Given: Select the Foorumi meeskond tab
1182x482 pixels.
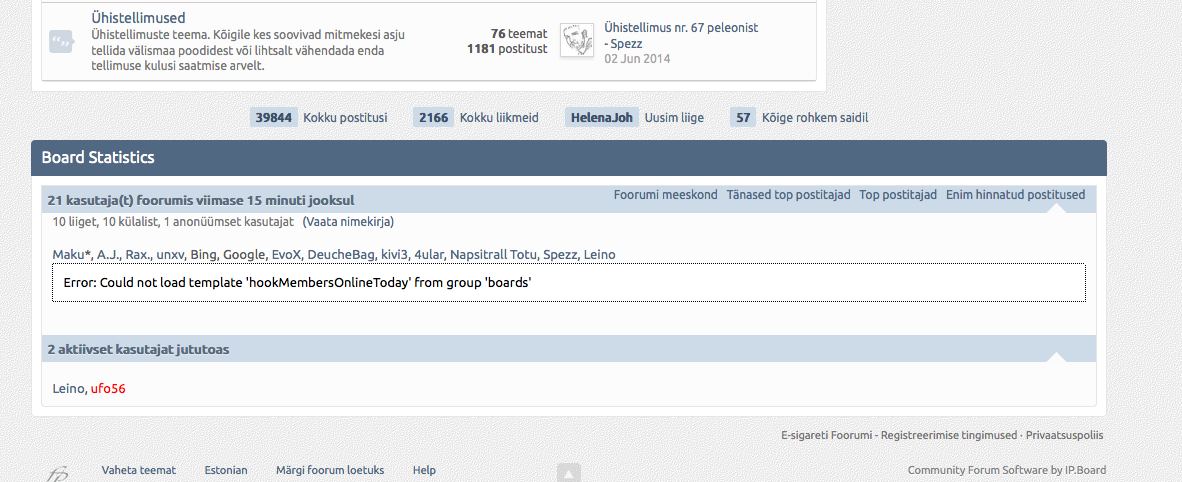Looking at the screenshot, I should [x=666, y=195].
